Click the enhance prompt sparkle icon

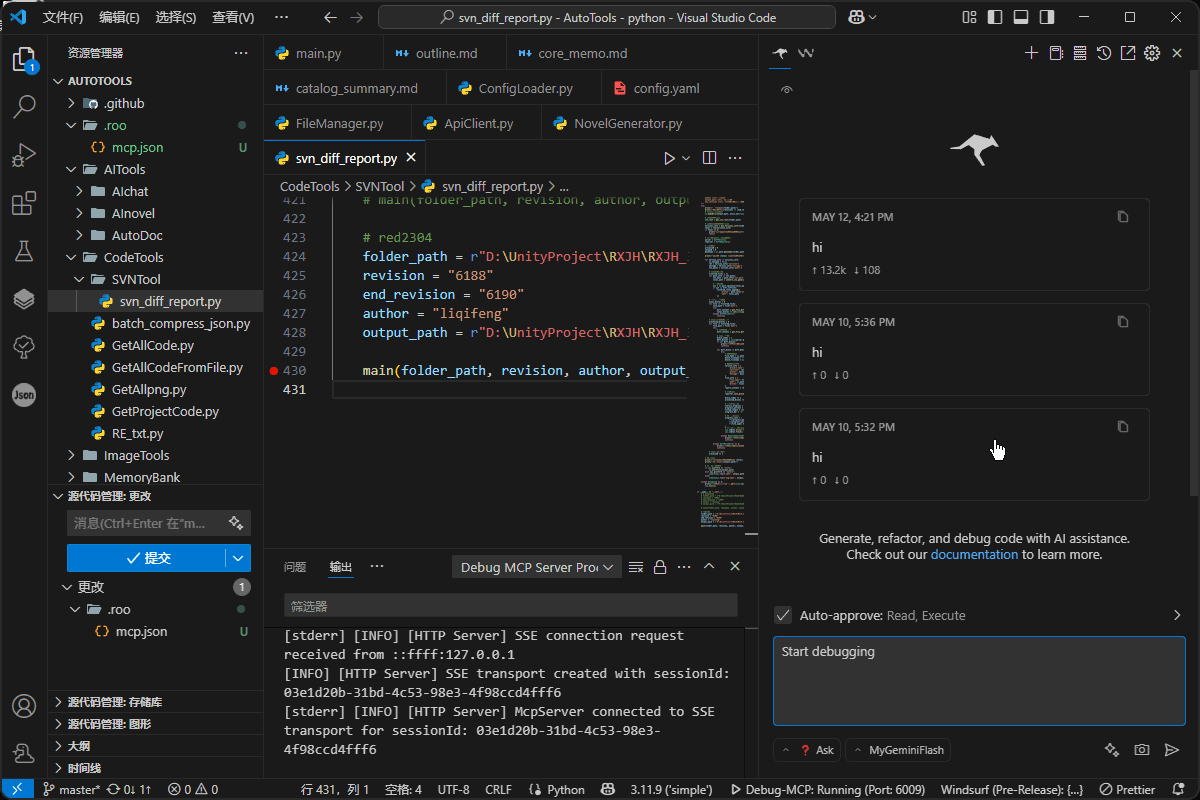(x=1111, y=750)
